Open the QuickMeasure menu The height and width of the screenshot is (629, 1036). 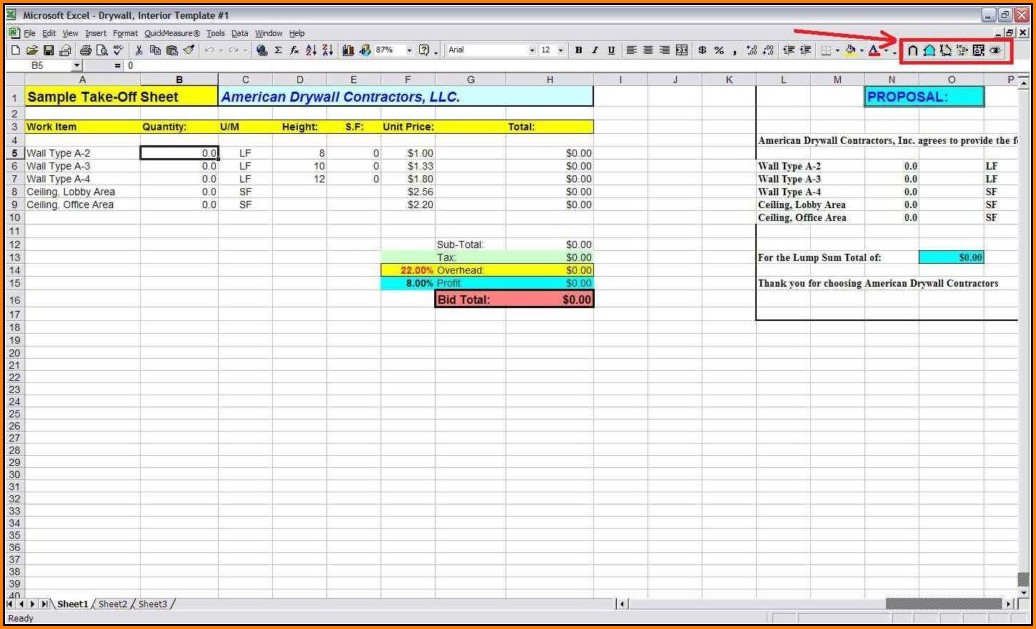point(172,33)
